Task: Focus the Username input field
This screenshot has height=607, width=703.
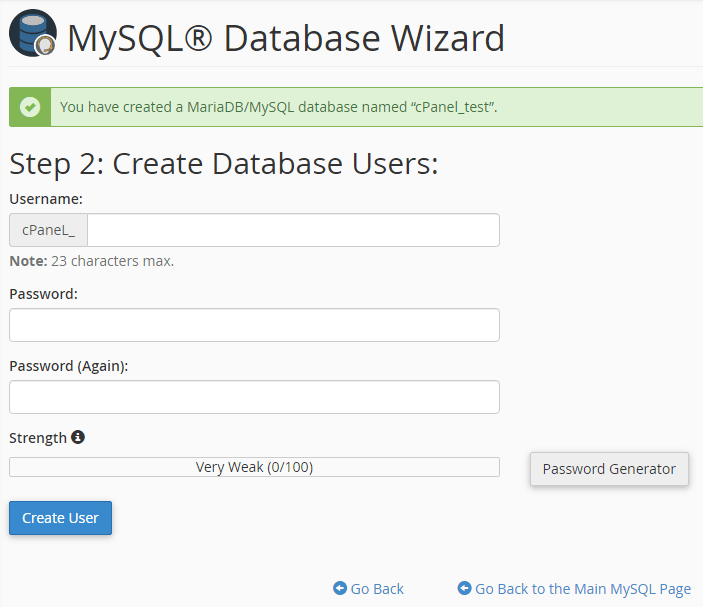Action: (x=293, y=230)
